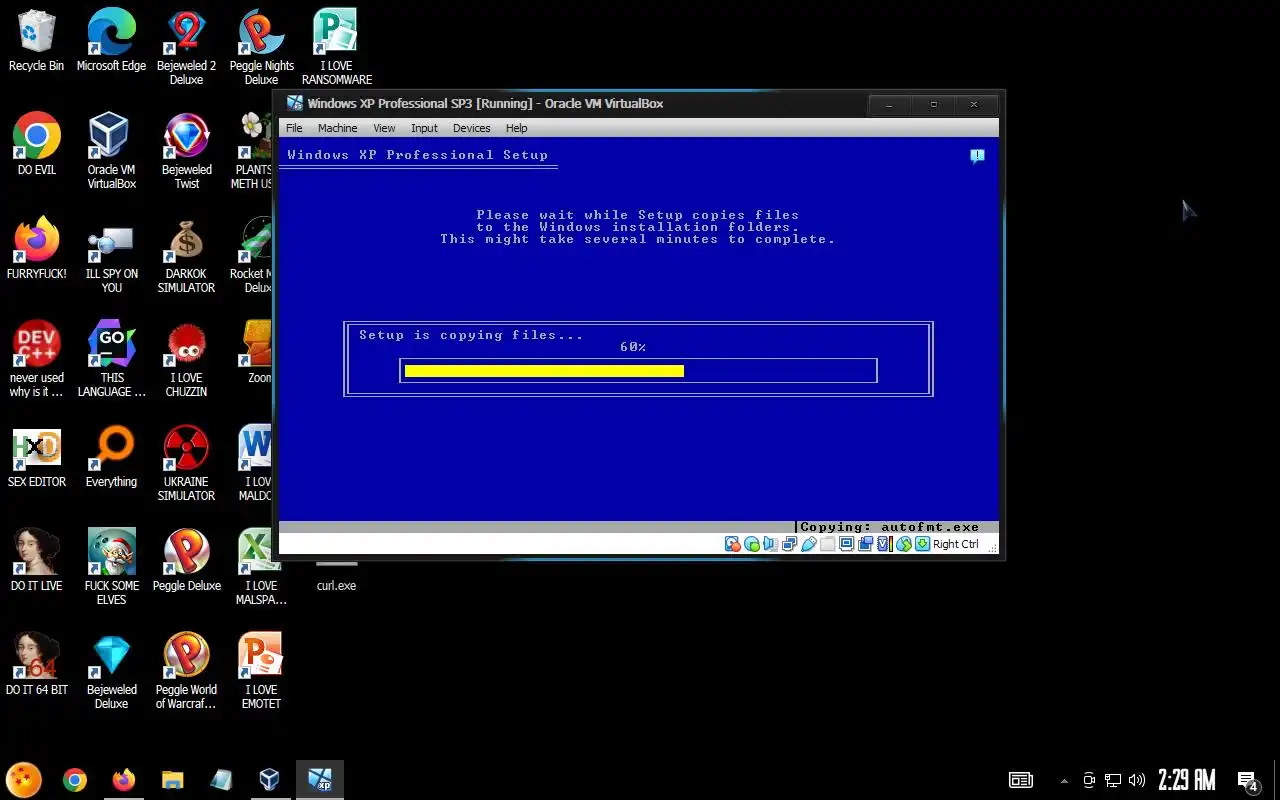Click the 'Right Ctrl' host key label
The width and height of the screenshot is (1280, 800).
coord(956,544)
